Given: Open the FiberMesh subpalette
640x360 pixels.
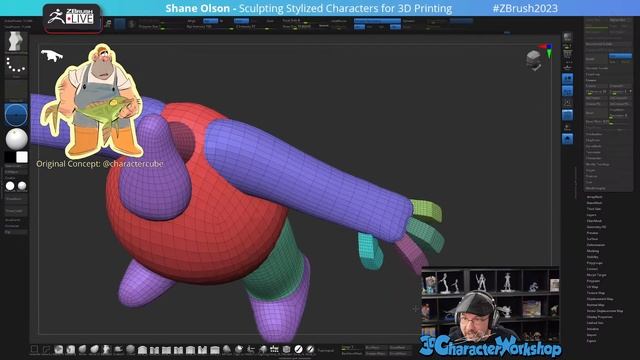Looking at the screenshot, I should [x=594, y=221].
